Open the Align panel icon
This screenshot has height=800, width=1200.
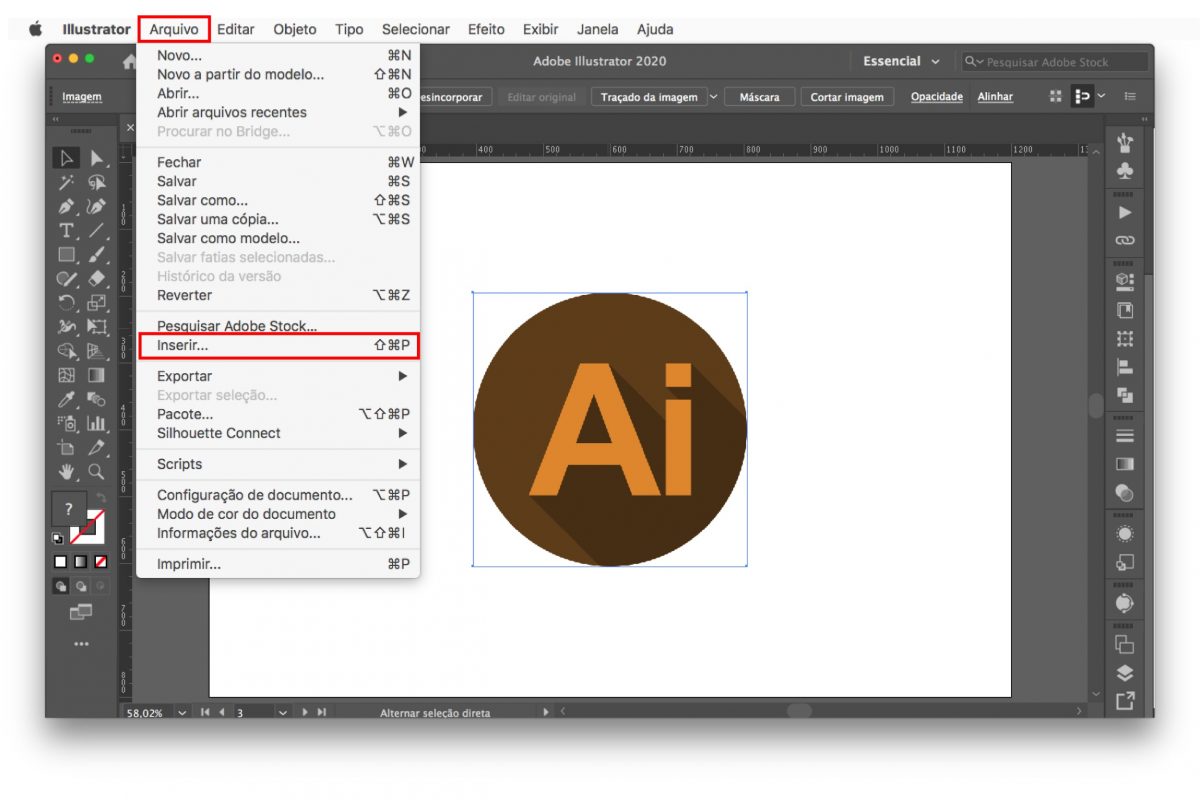[x=1125, y=367]
